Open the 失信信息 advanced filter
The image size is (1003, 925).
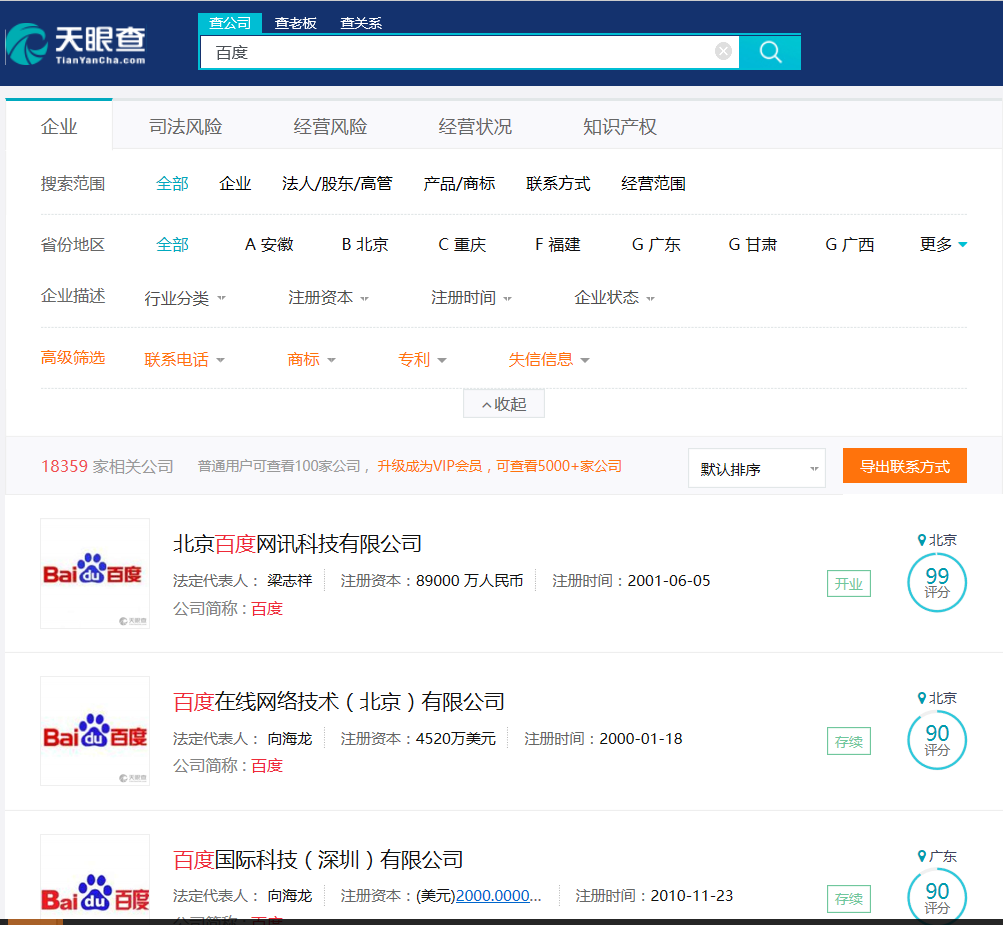click(x=549, y=360)
